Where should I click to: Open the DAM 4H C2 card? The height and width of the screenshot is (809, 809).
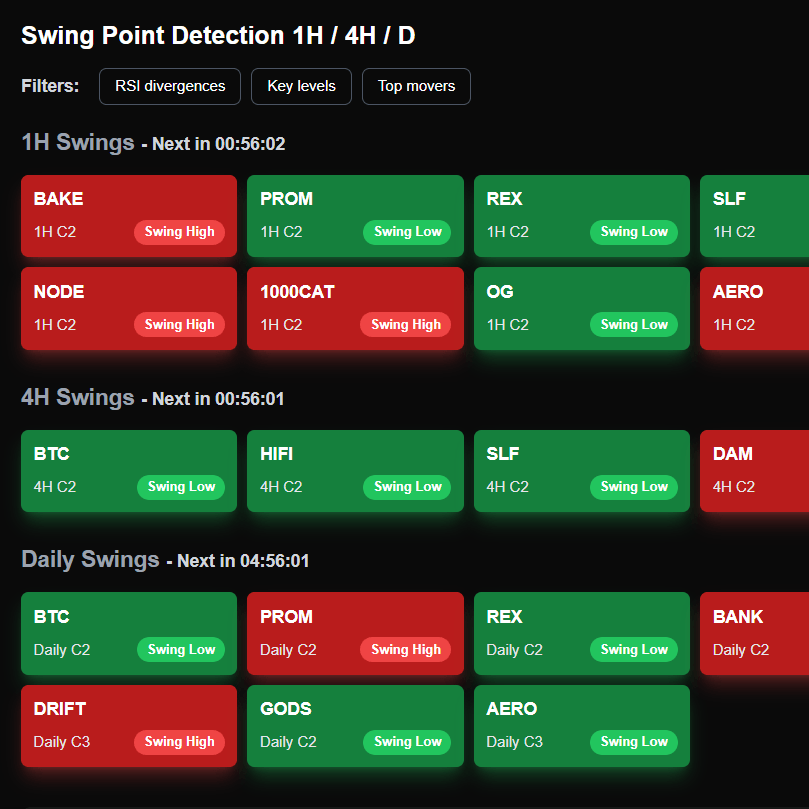coord(754,471)
